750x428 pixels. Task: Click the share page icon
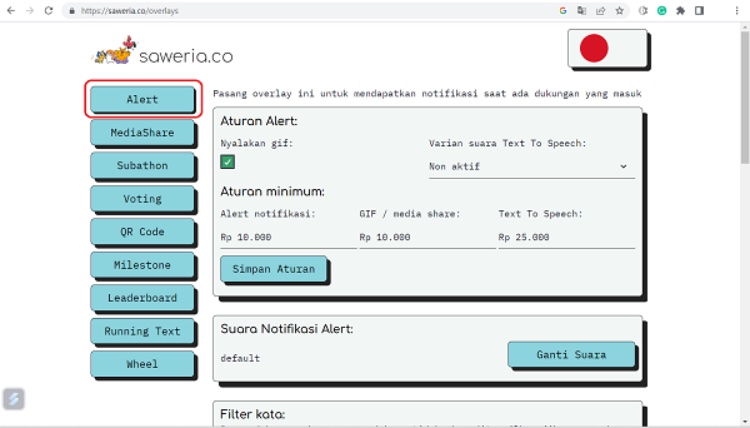pyautogui.click(x=600, y=11)
